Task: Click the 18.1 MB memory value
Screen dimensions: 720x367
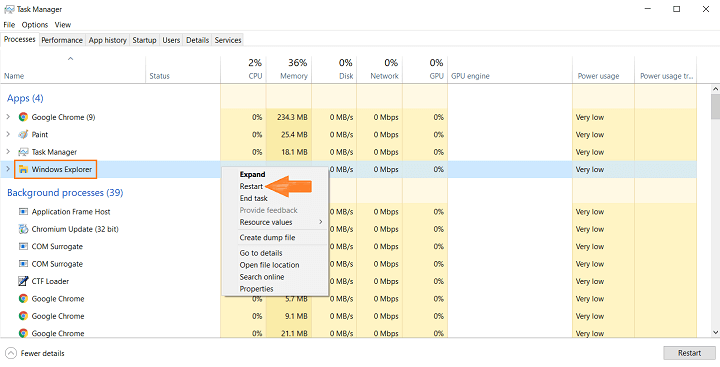Action: [294, 152]
